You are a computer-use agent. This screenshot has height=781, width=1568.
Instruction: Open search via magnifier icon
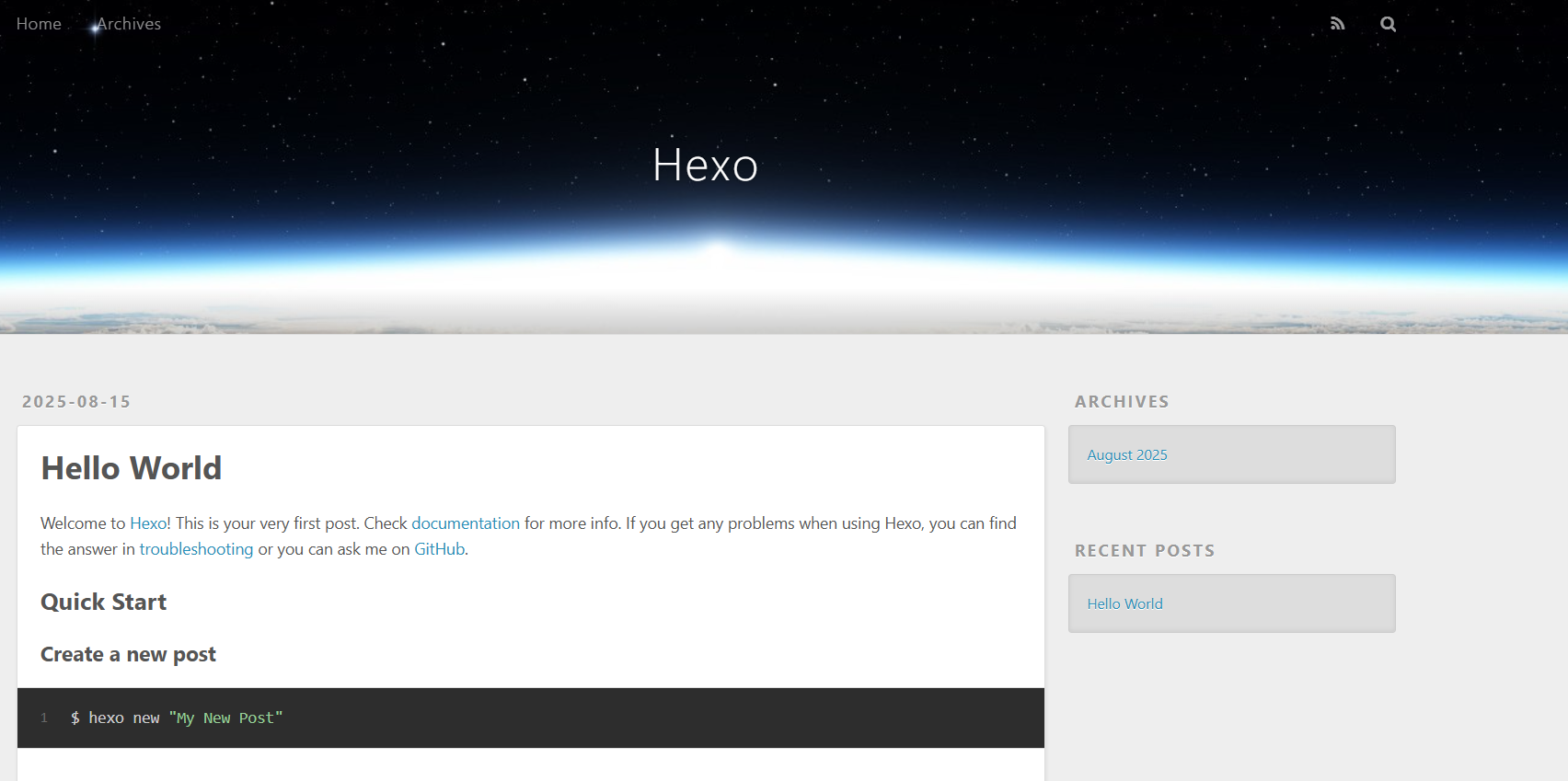1388,24
